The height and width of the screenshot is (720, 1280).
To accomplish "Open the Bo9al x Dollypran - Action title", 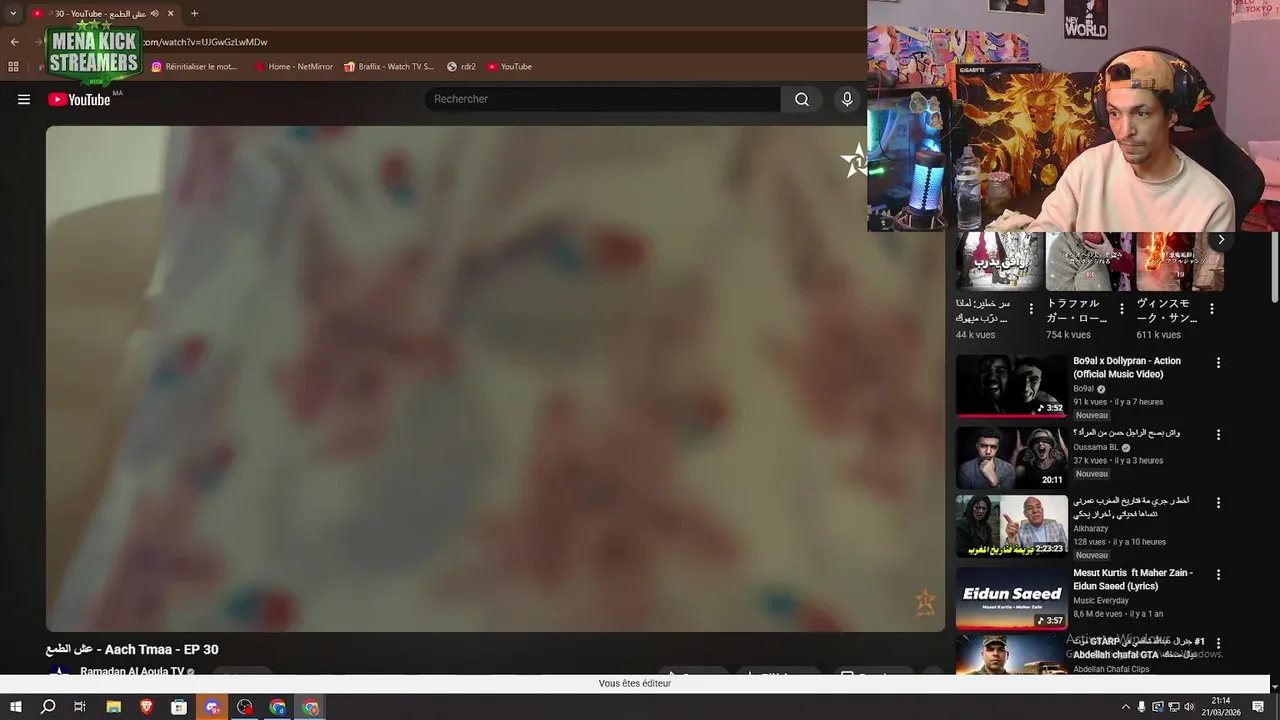I will click(x=1127, y=367).
